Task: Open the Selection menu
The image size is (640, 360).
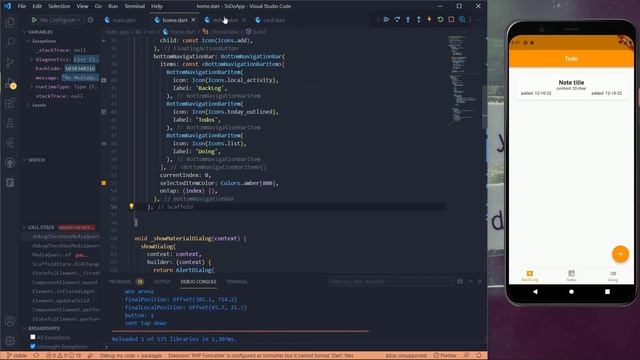Action: (x=59, y=6)
